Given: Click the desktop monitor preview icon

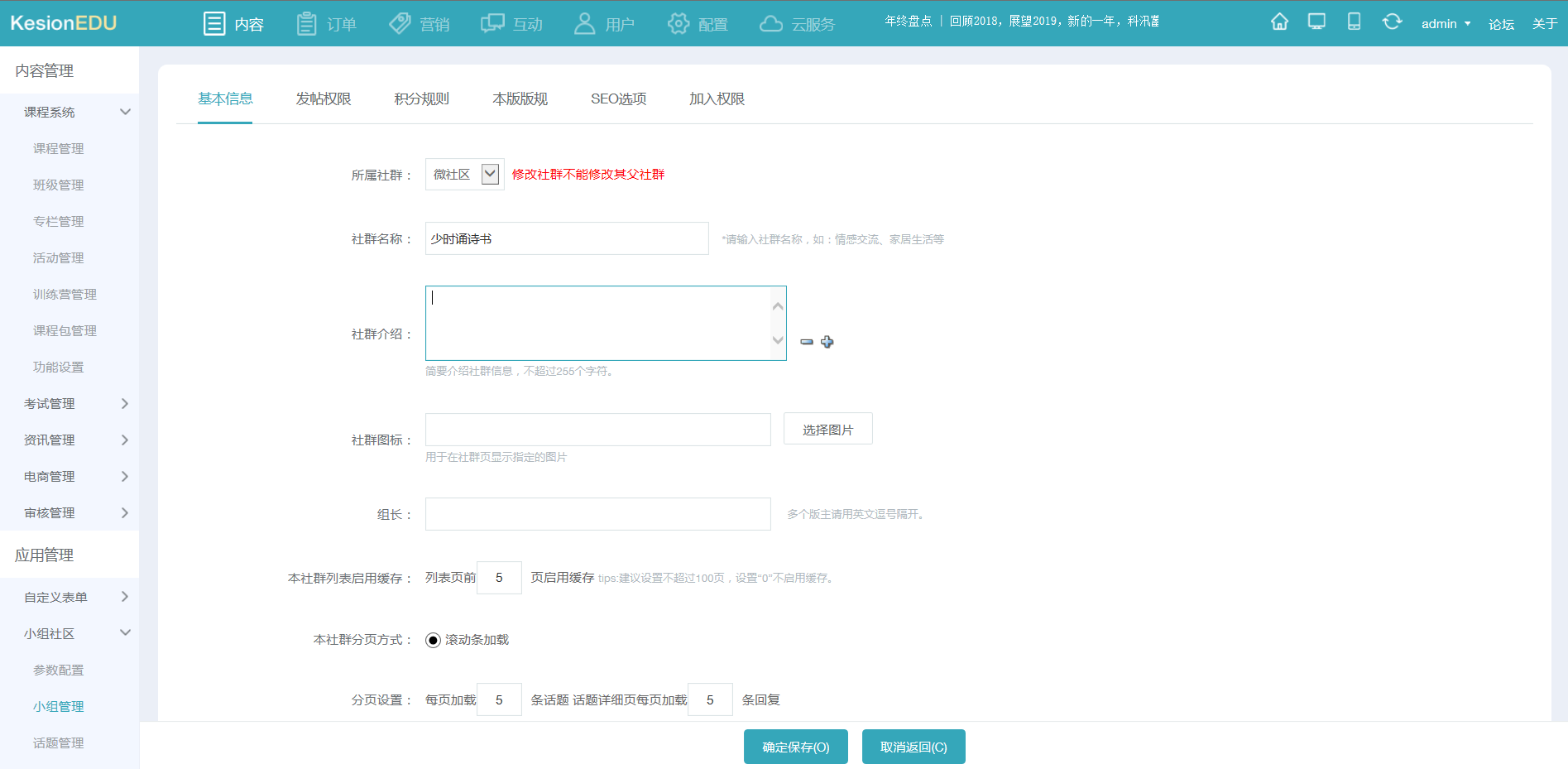Looking at the screenshot, I should click(x=1316, y=22).
